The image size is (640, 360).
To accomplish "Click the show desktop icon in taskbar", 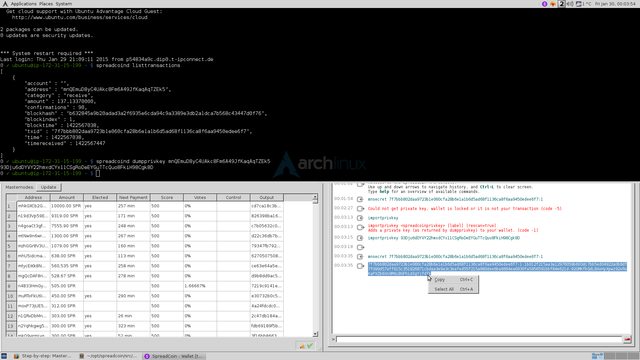I will tap(4, 356).
